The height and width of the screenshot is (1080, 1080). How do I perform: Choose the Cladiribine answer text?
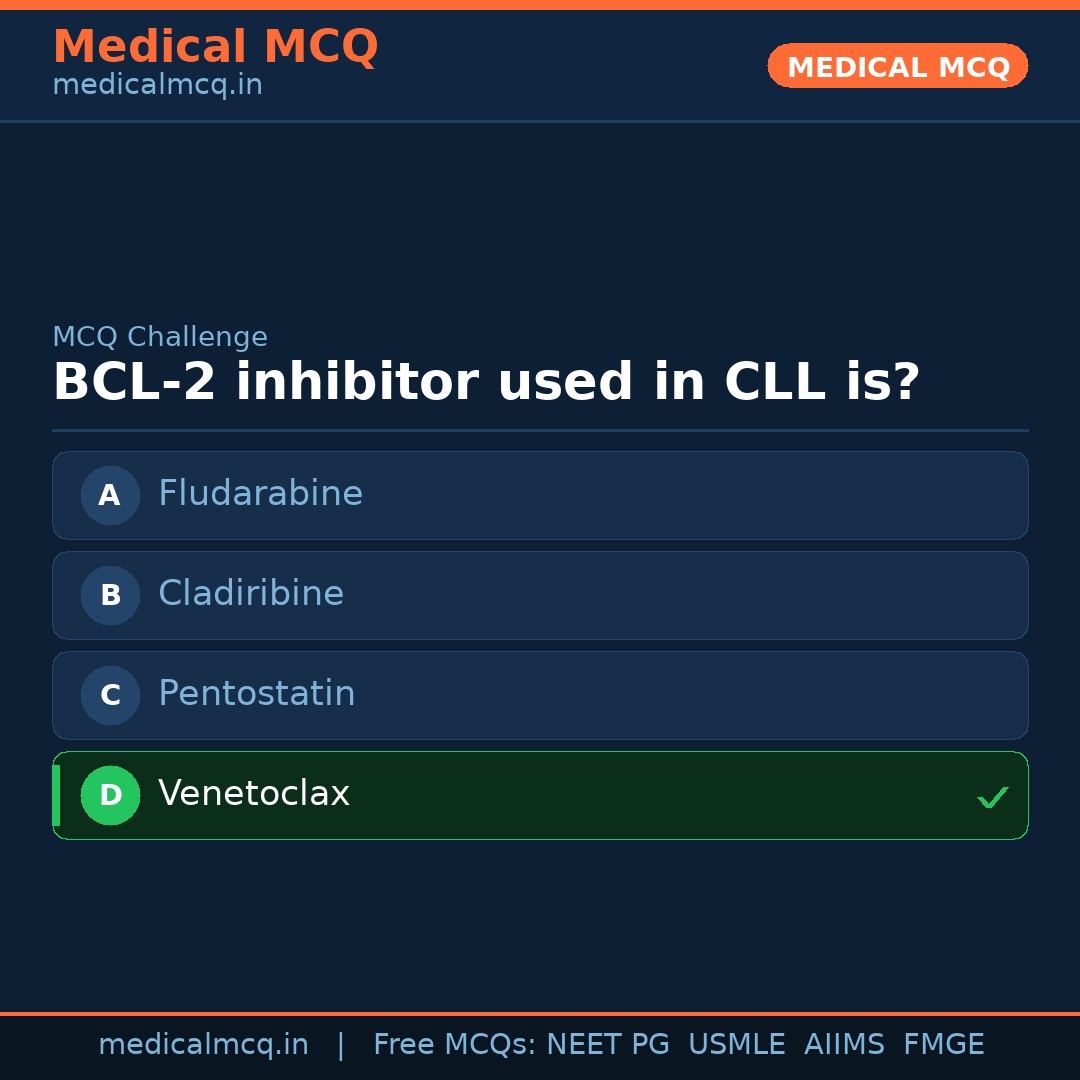(x=251, y=594)
